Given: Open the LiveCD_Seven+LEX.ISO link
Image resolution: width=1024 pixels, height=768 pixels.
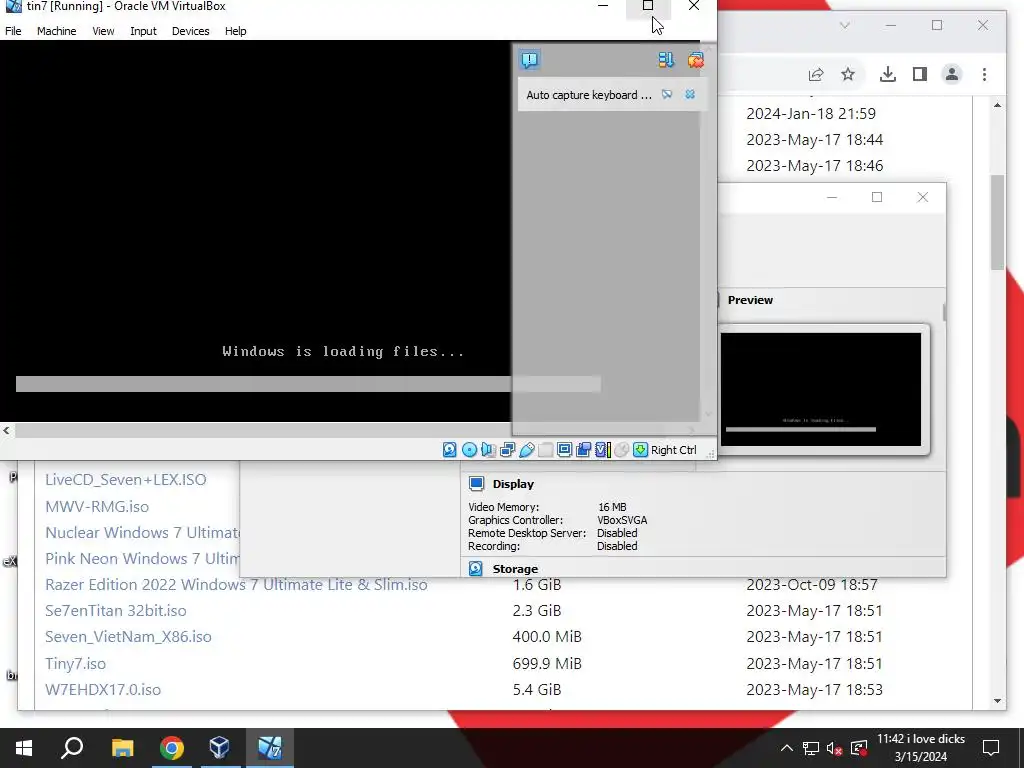Looking at the screenshot, I should point(125,479).
